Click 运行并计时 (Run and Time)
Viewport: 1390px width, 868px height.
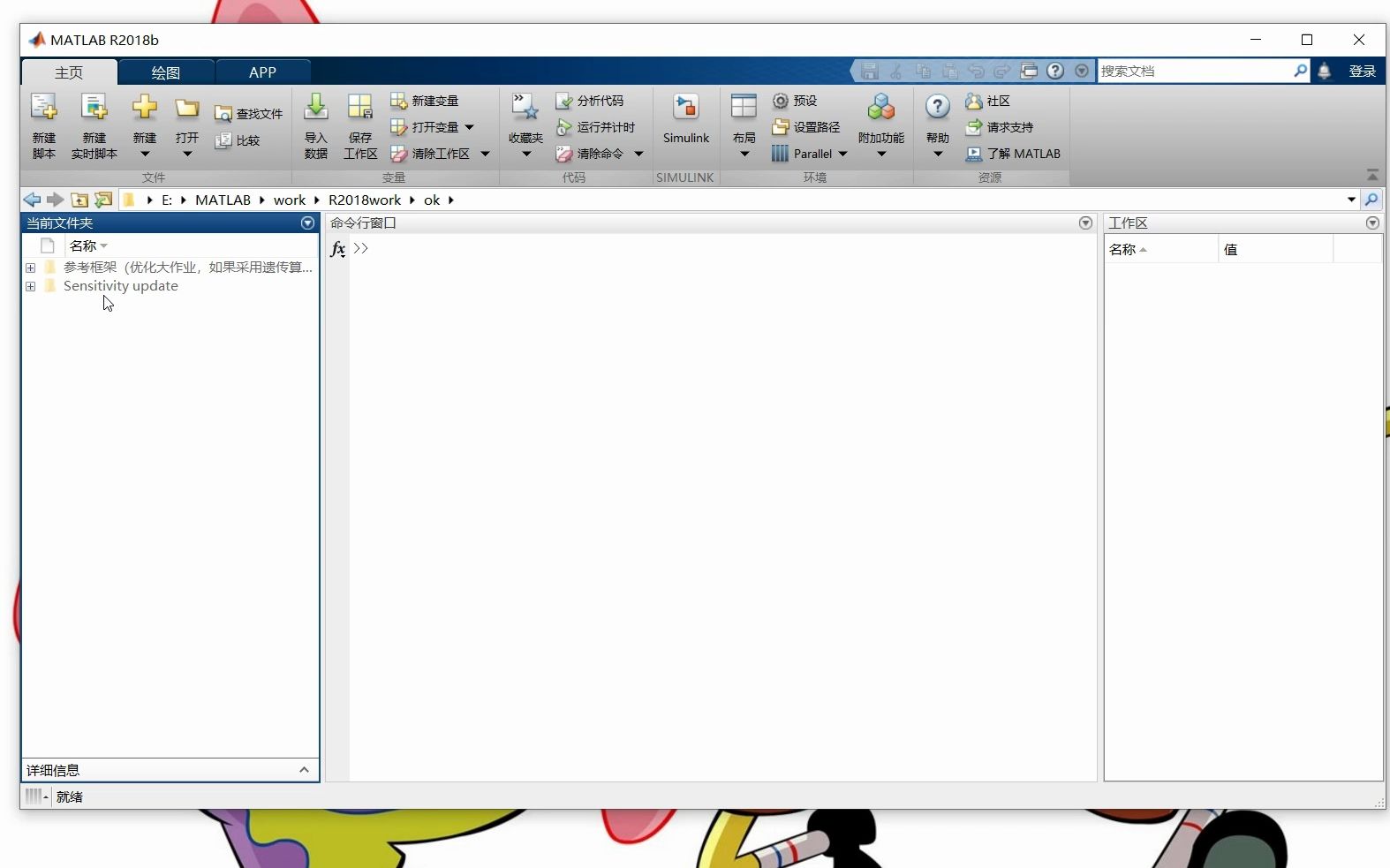click(x=595, y=127)
